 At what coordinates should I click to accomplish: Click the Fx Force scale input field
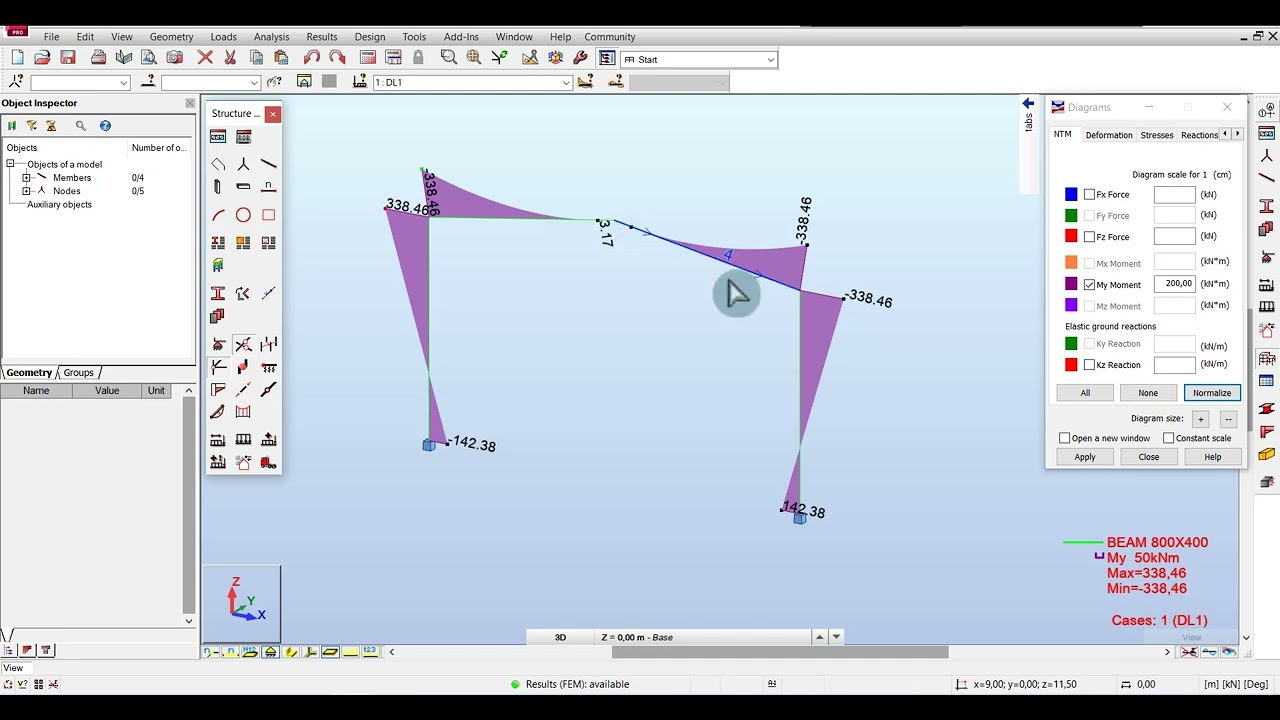1175,195
